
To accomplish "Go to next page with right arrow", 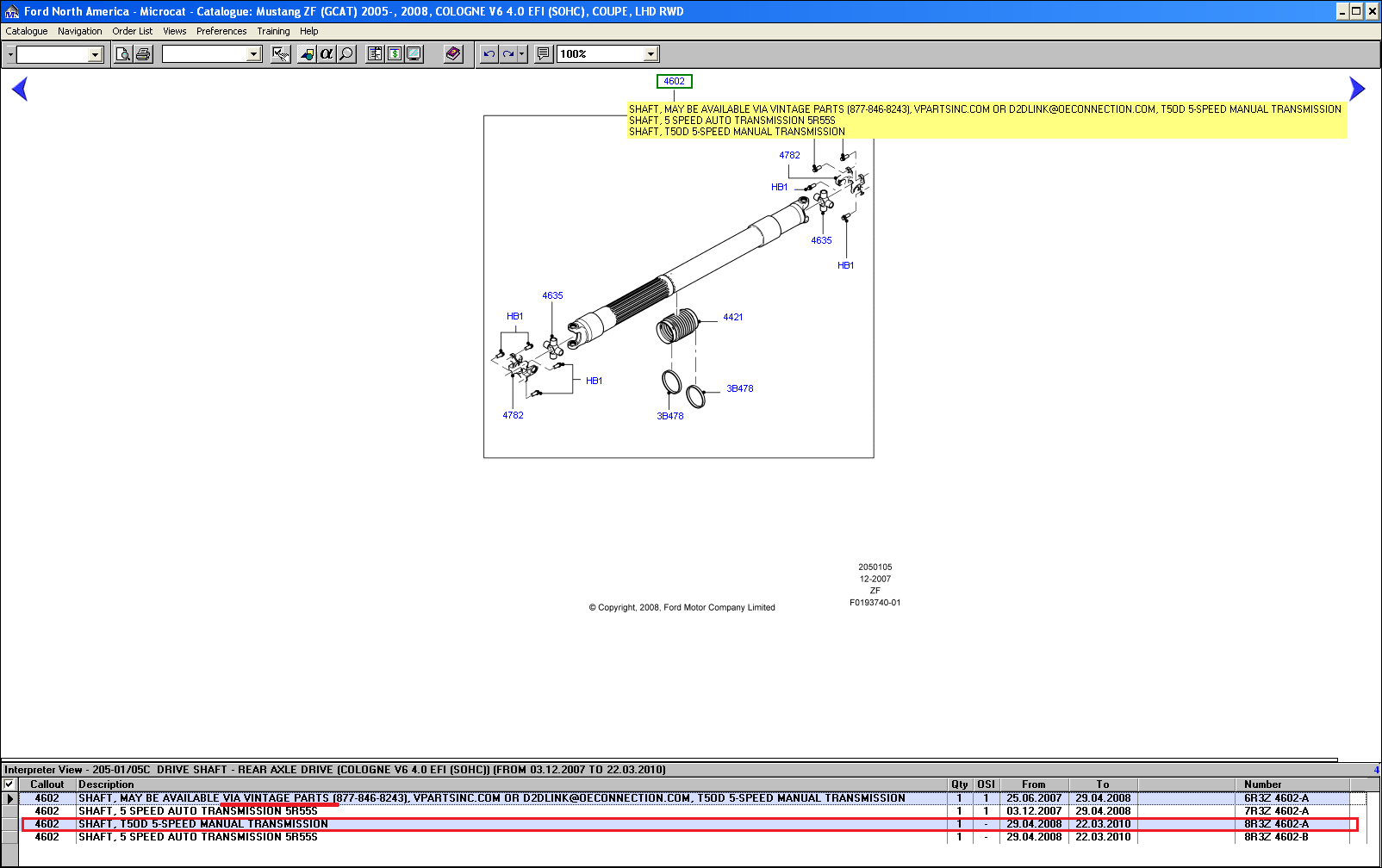I will point(1357,89).
